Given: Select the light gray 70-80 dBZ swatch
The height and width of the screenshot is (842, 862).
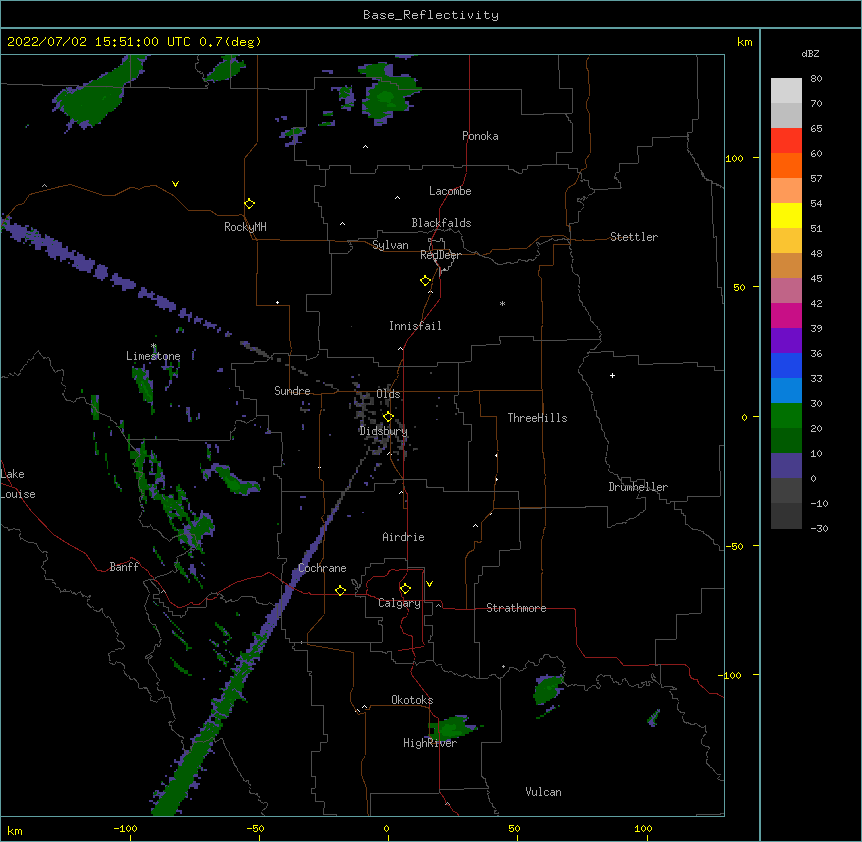Looking at the screenshot, I should (x=786, y=90).
